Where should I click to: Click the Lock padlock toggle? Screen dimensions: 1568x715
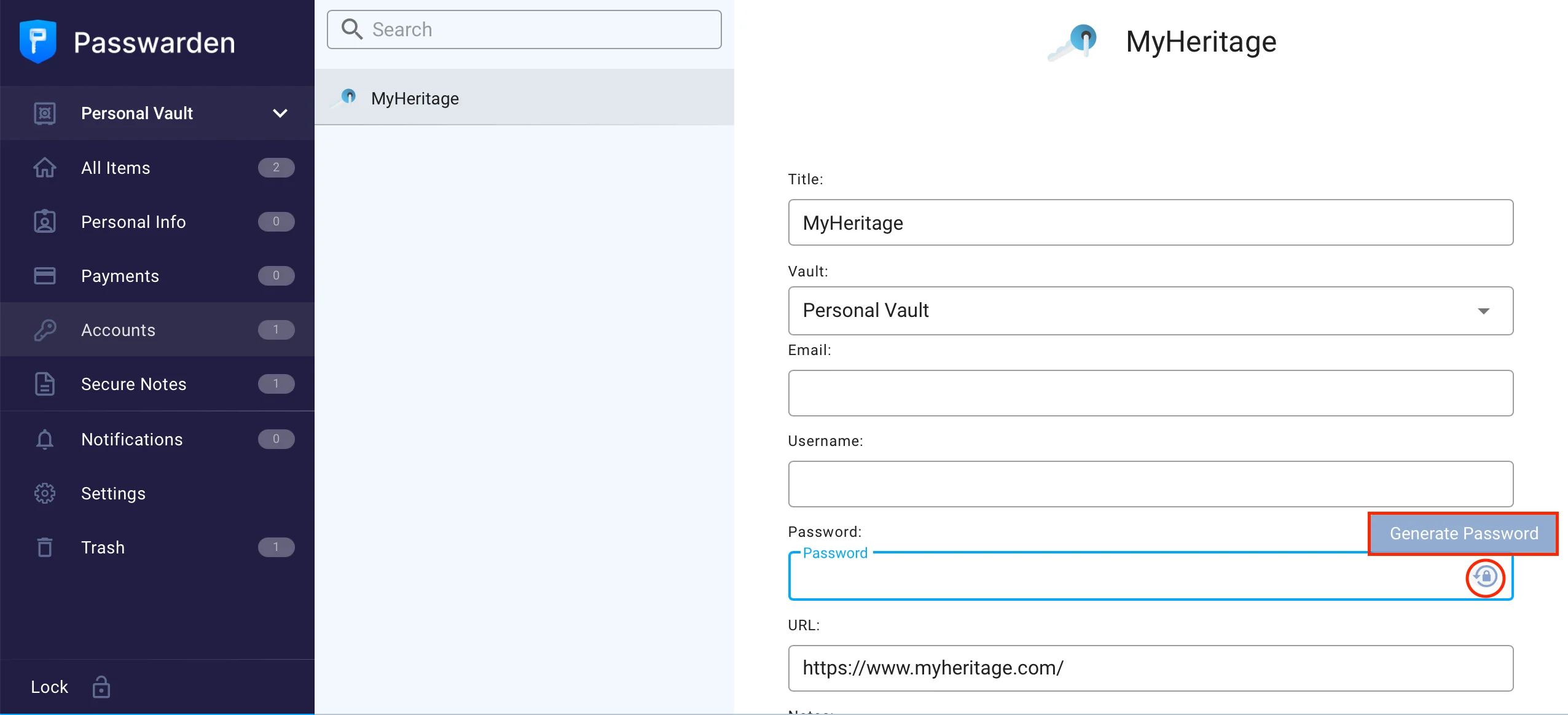[100, 687]
